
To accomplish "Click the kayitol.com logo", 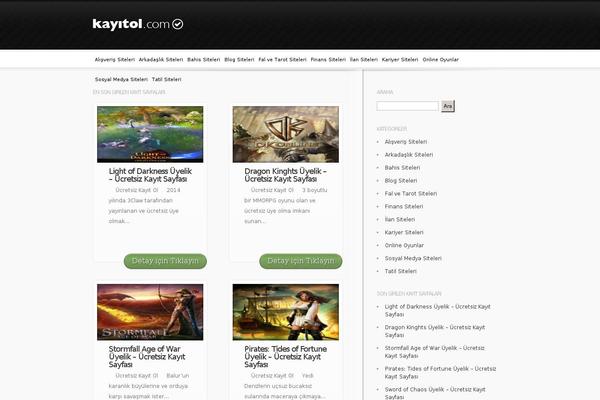I will click(x=137, y=24).
